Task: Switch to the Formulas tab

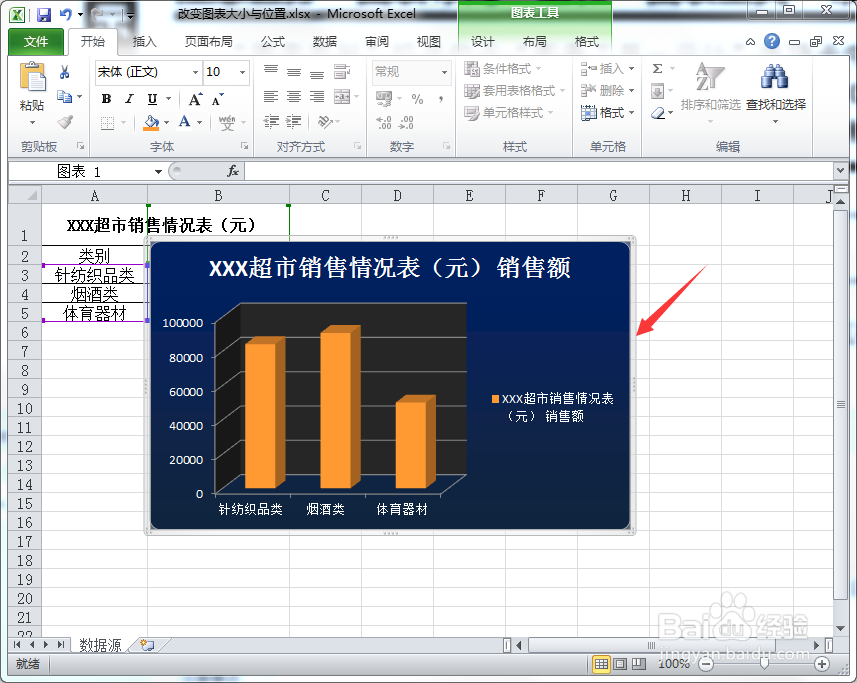Action: pyautogui.click(x=273, y=42)
